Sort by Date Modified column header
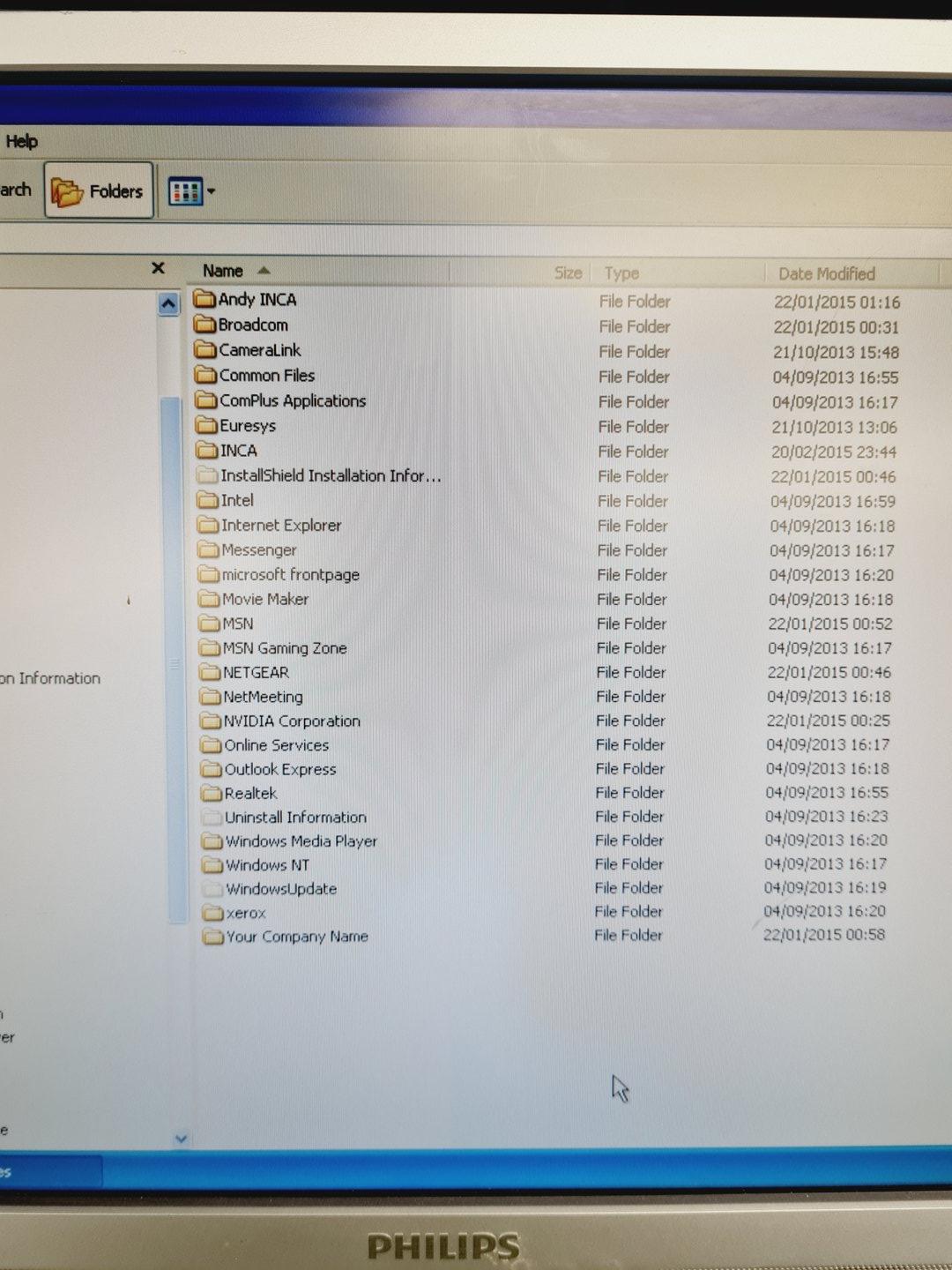Image resolution: width=952 pixels, height=1270 pixels. pyautogui.click(x=826, y=274)
